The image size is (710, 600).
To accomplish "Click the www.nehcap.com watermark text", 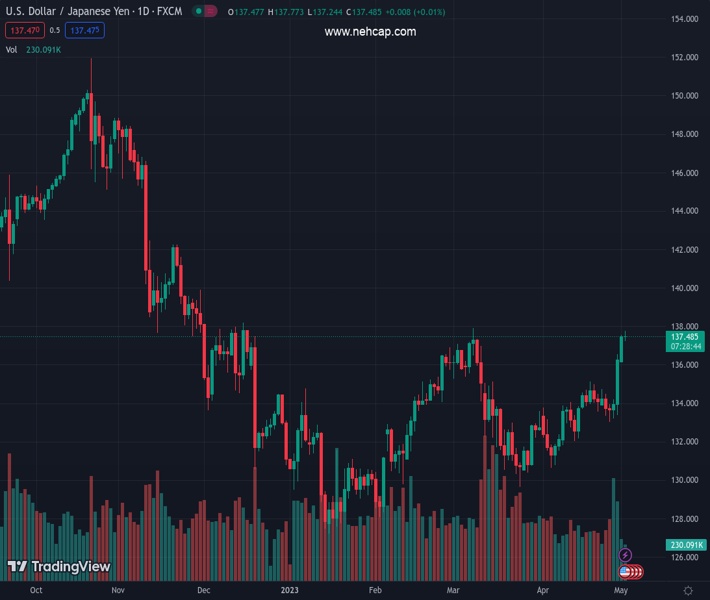I will tap(370, 32).
